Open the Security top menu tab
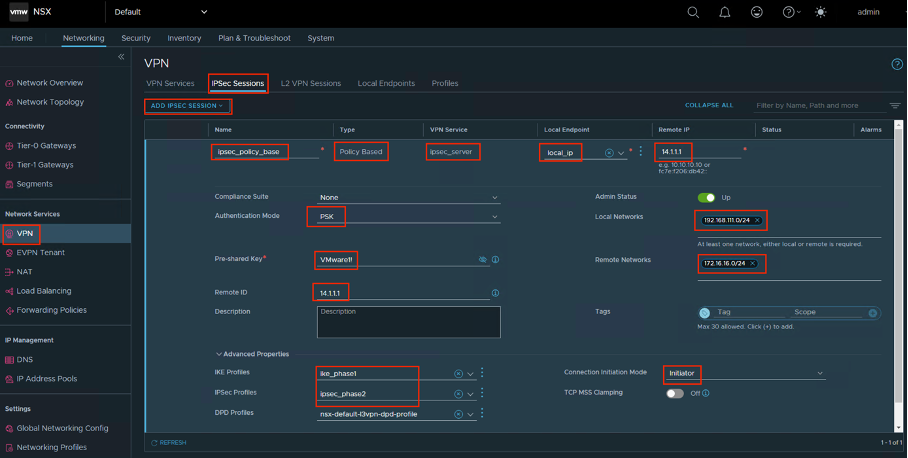Screen dimensions: 908x458 tap(136, 38)
